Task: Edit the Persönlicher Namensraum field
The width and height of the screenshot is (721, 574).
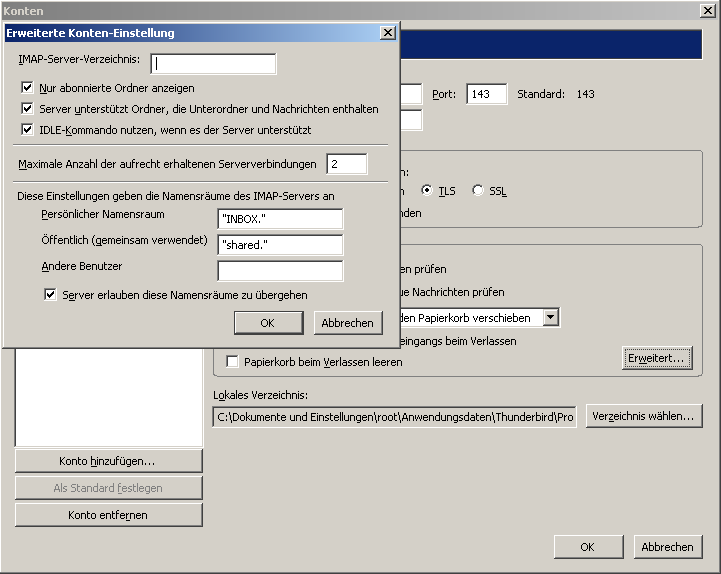Action: coord(280,219)
